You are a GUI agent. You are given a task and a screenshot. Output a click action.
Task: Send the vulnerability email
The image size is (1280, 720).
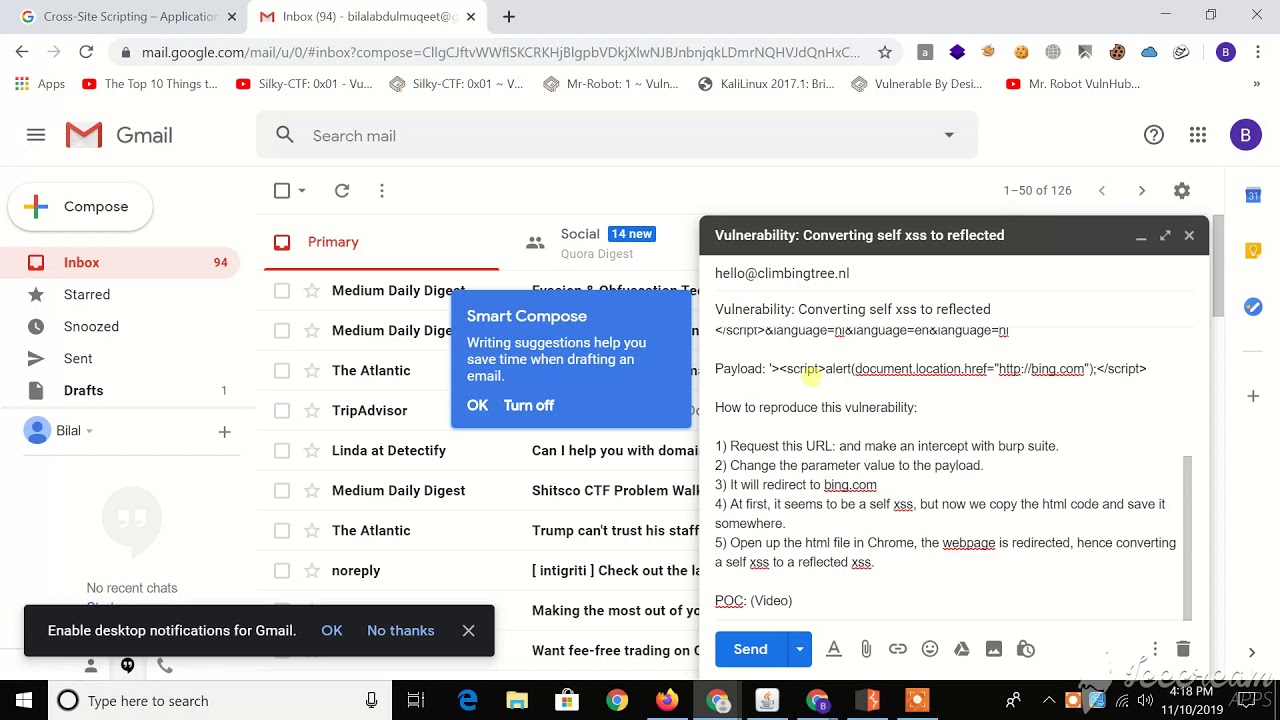coord(751,649)
